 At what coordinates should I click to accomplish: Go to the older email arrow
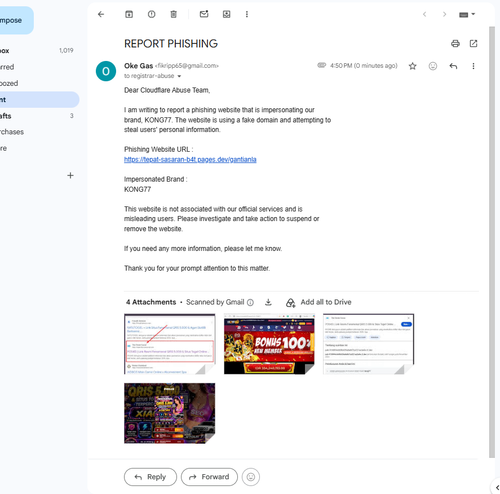click(444, 14)
